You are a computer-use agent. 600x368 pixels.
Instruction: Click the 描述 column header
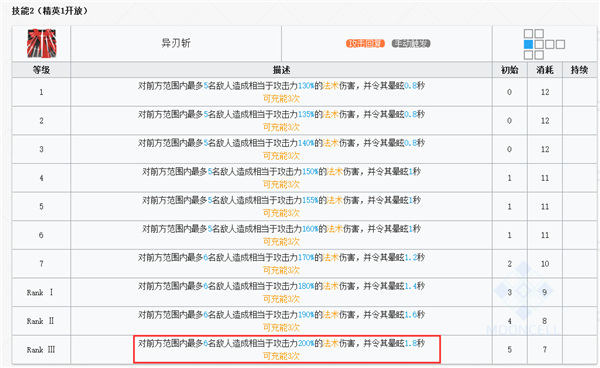(x=281, y=70)
